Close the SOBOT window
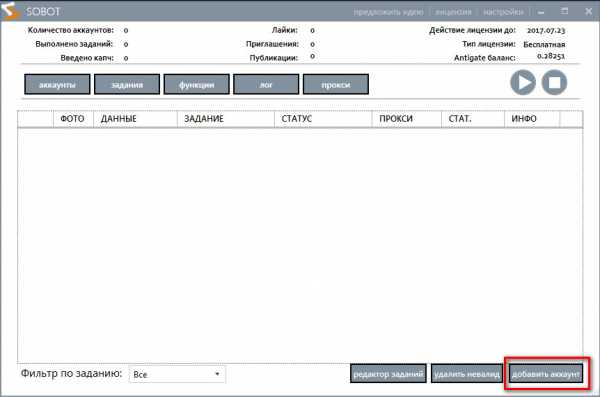 point(589,11)
